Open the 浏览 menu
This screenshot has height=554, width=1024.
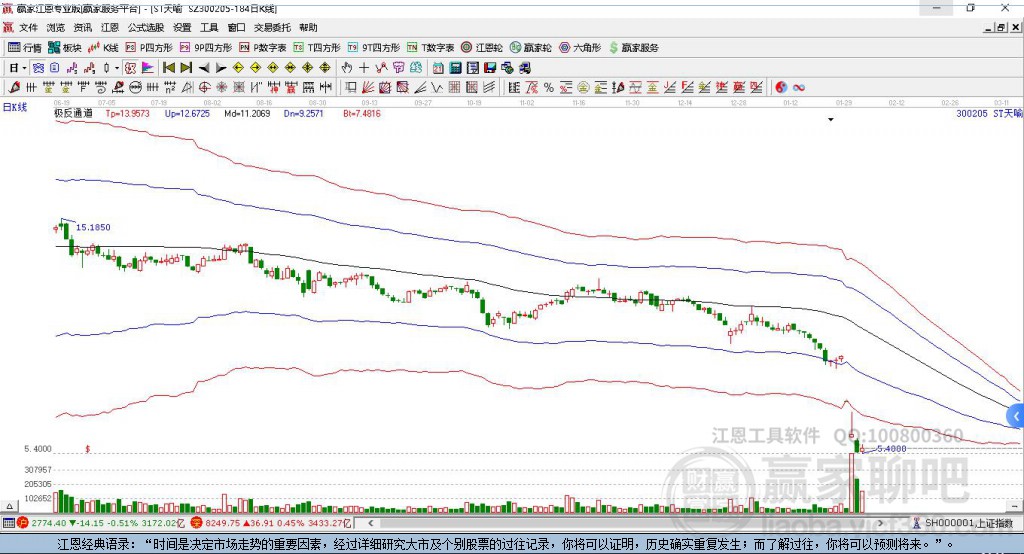click(56, 27)
